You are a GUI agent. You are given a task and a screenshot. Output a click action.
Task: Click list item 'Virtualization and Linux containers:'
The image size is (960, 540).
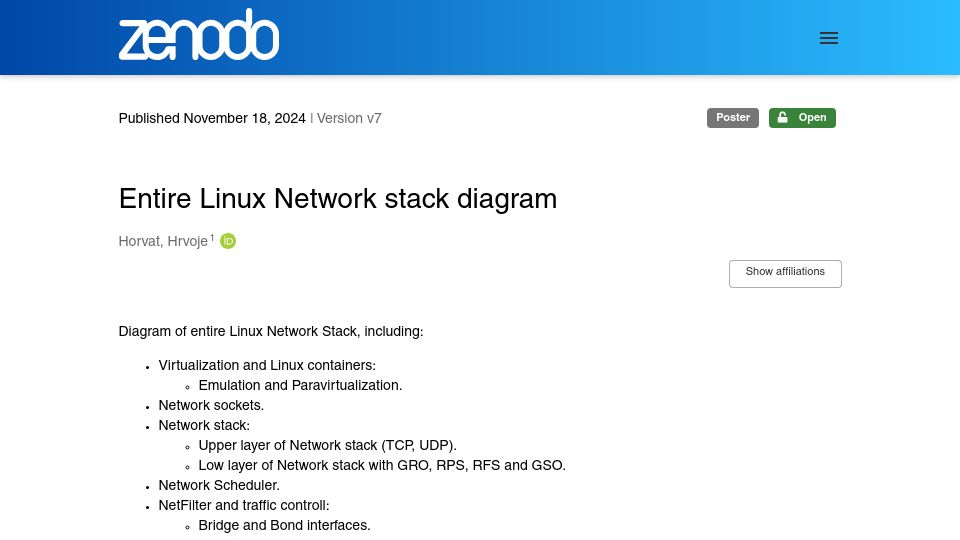[267, 365]
